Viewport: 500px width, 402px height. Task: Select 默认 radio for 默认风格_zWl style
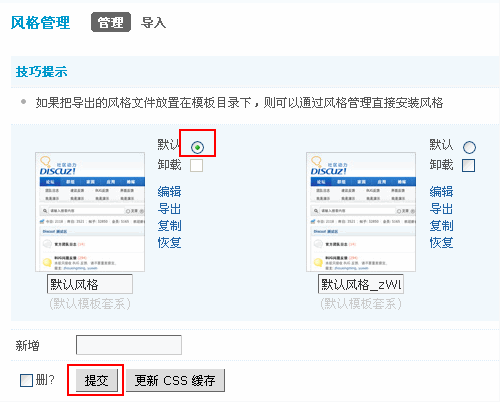[469, 147]
